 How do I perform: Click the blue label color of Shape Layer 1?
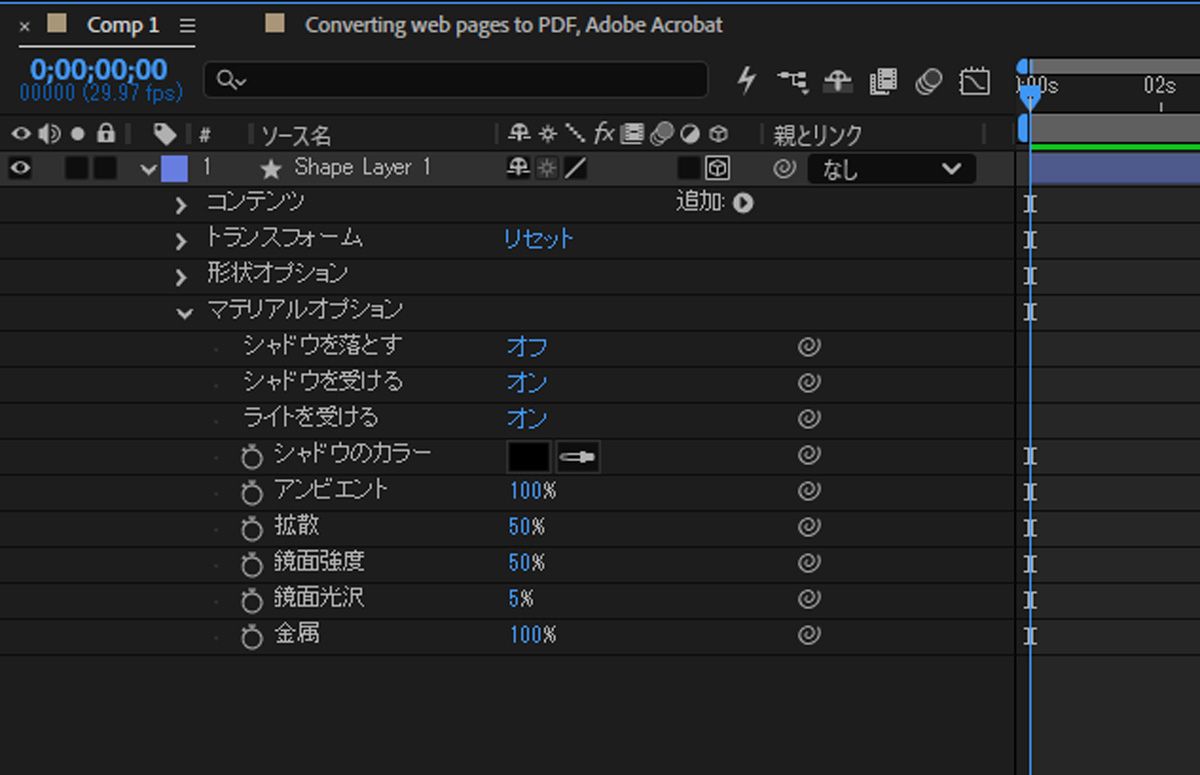tap(174, 169)
